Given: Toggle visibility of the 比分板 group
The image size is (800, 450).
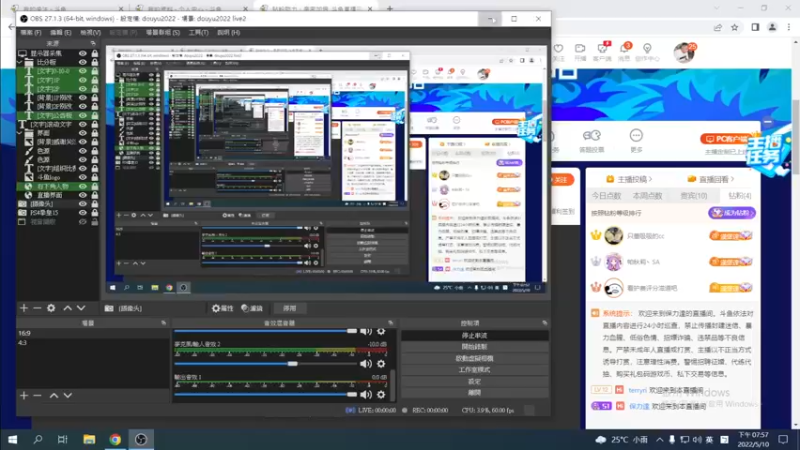Looking at the screenshot, I should pos(83,62).
